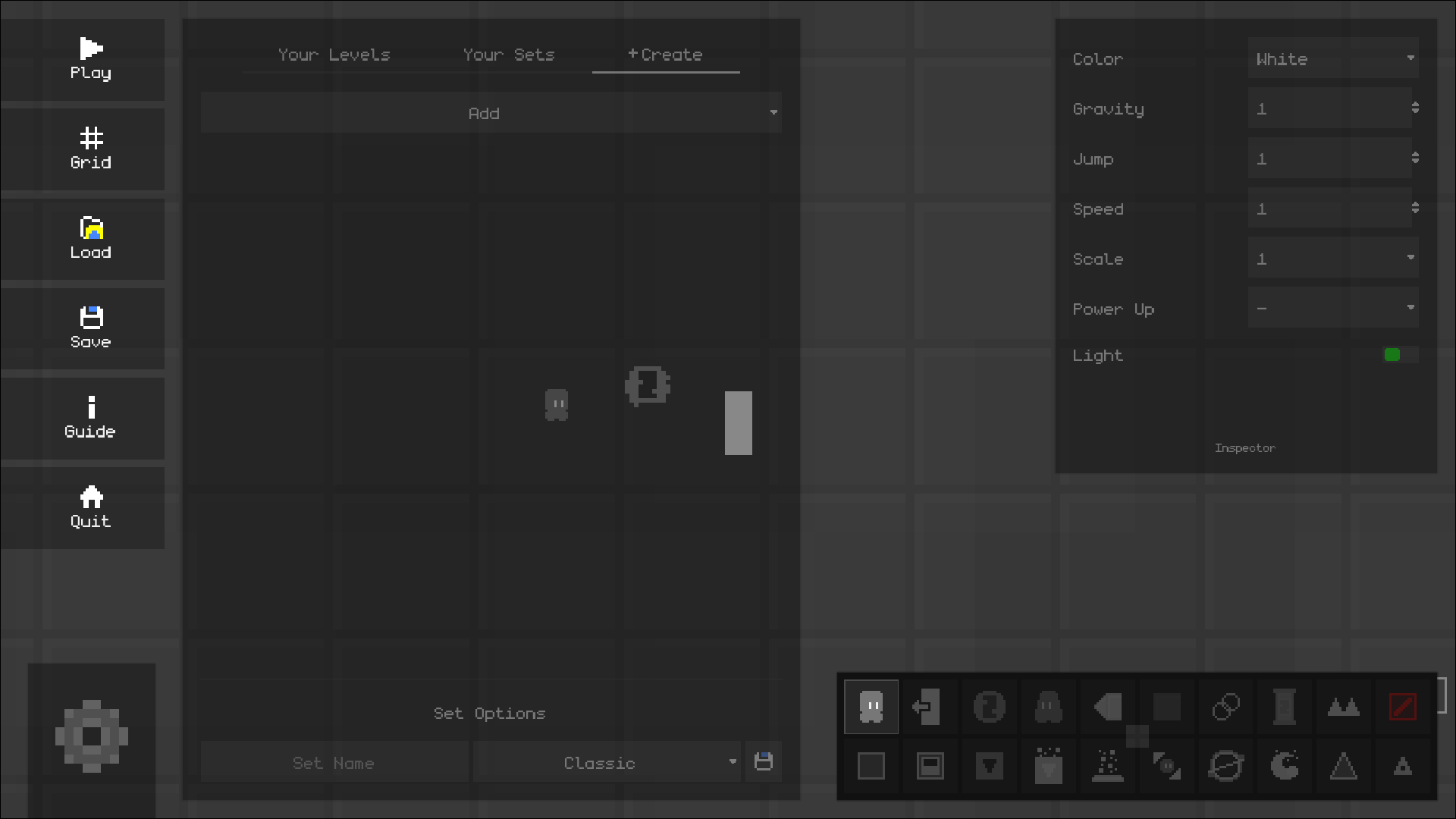This screenshot has width=1456, height=819.
Task: Open the Power Up dropdown
Action: (1333, 309)
